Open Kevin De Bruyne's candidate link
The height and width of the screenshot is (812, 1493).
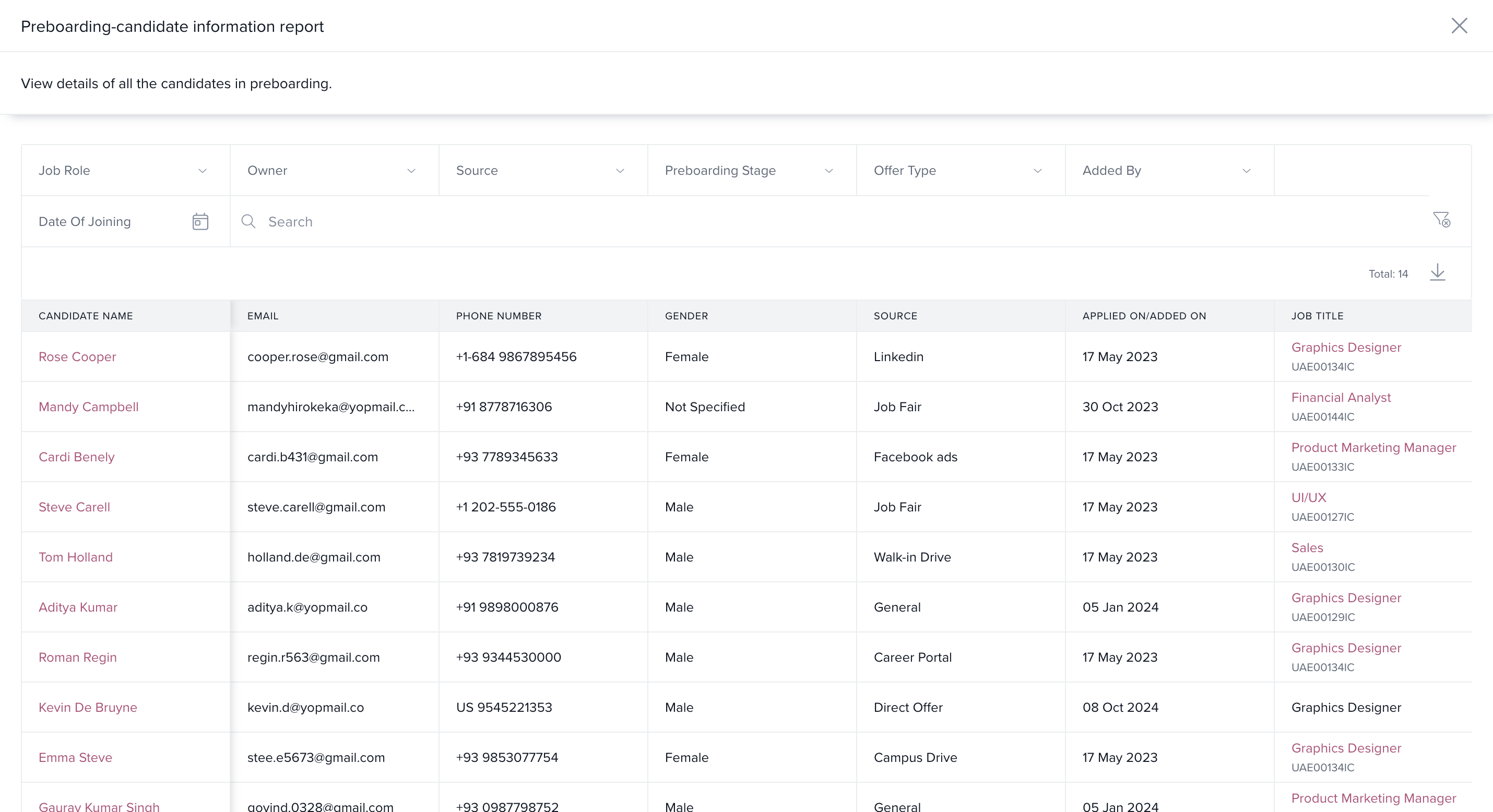pyautogui.click(x=88, y=708)
